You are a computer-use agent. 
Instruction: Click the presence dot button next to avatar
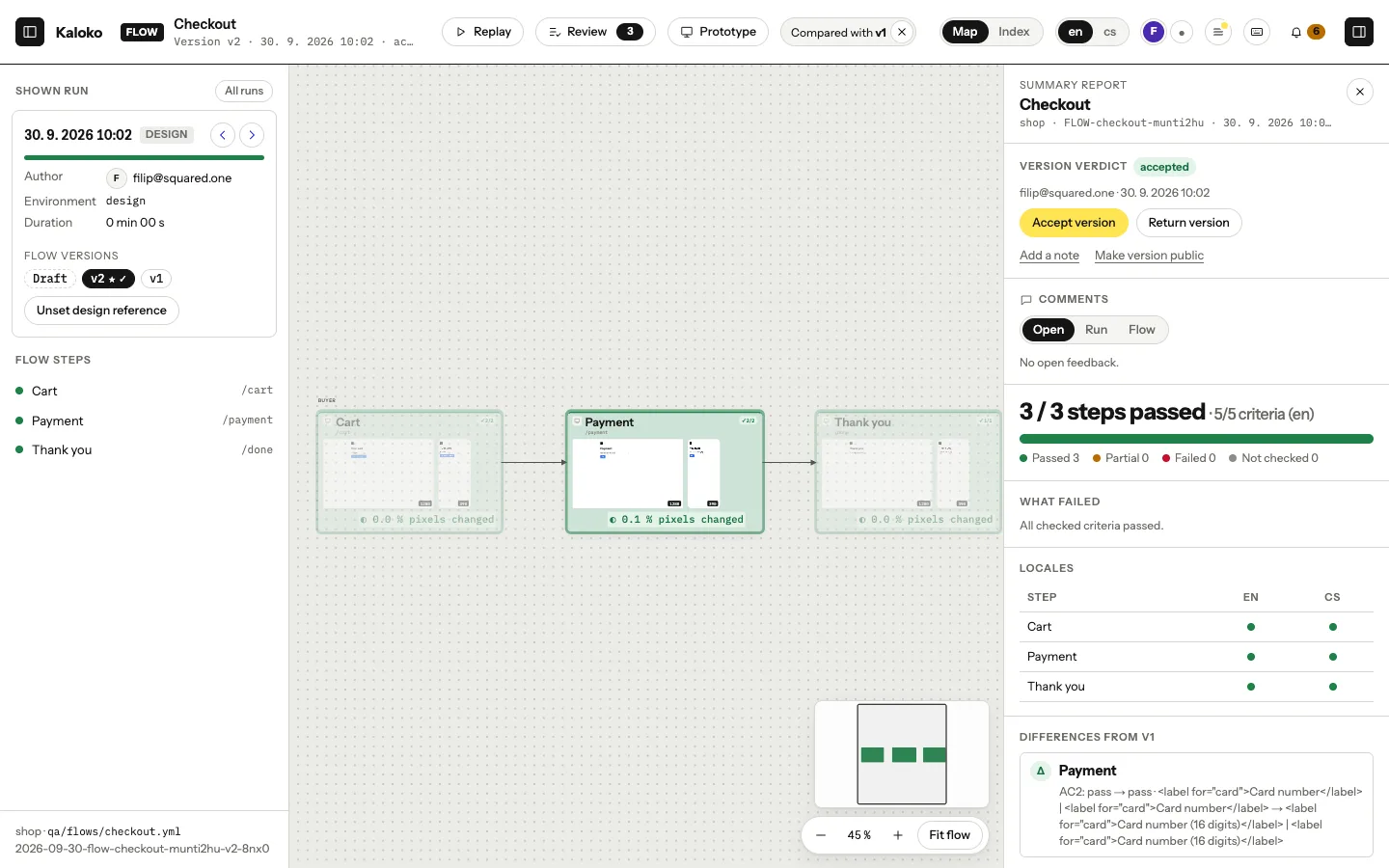point(1182,32)
